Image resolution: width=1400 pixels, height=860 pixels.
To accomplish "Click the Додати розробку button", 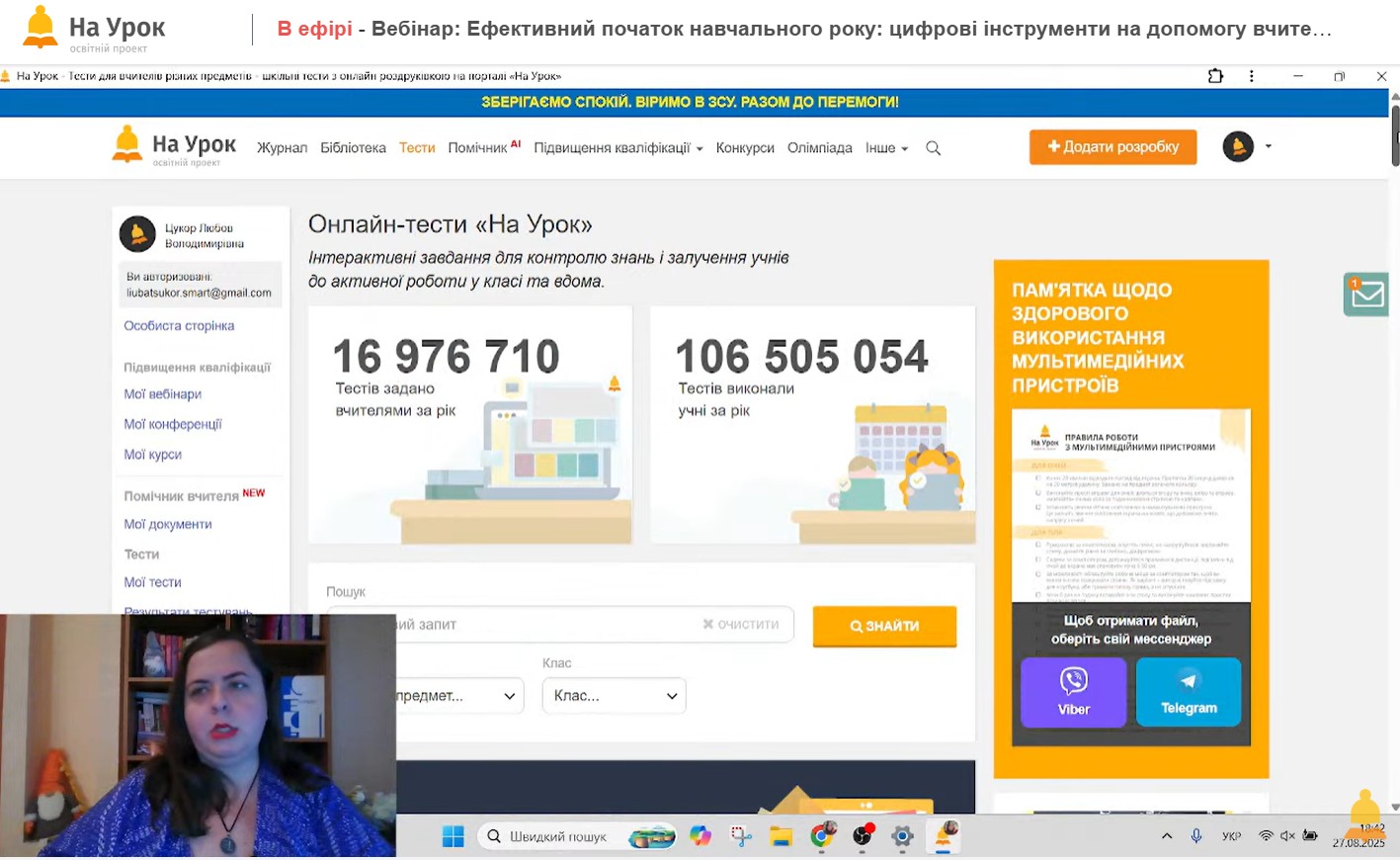I will click(x=1112, y=146).
